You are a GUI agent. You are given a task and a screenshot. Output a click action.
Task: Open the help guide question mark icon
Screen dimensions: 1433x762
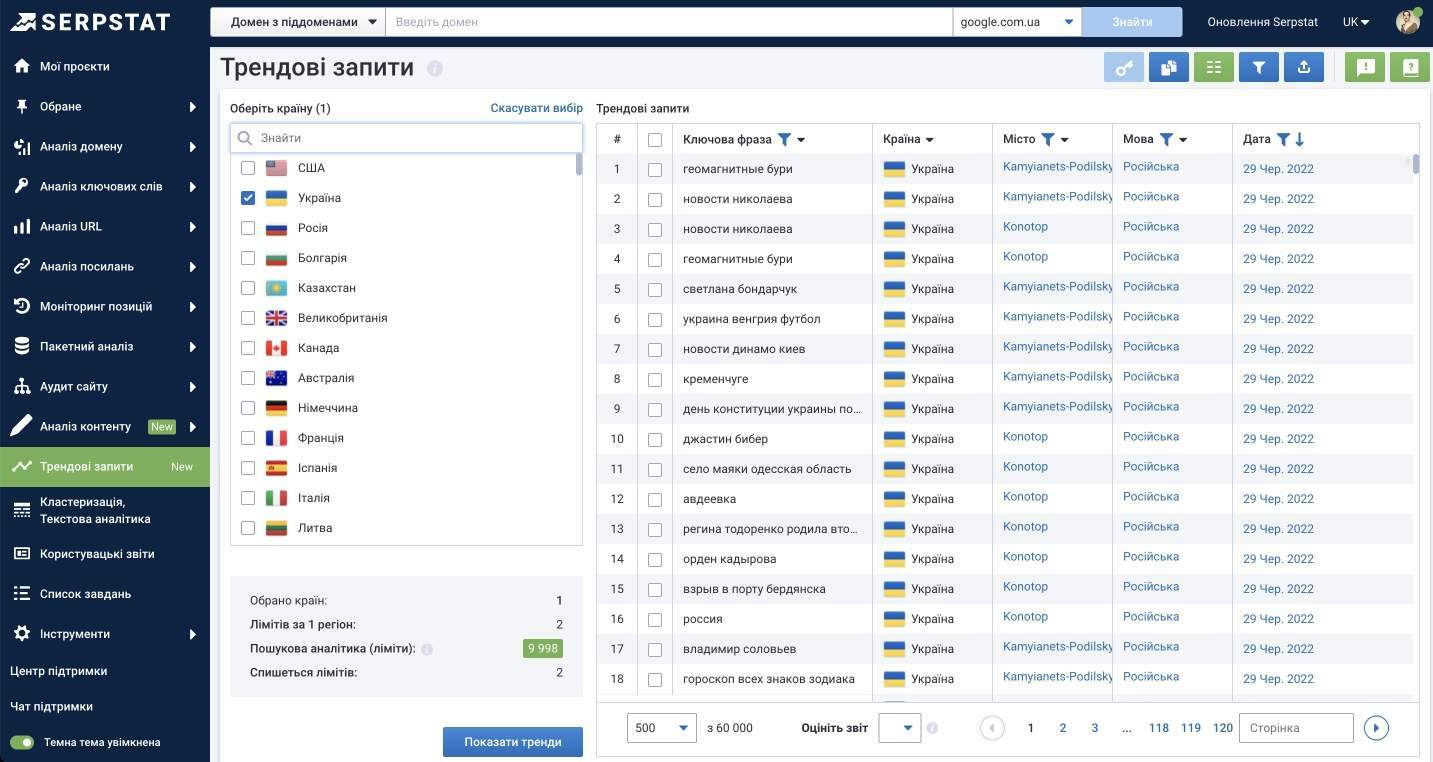tap(1410, 67)
